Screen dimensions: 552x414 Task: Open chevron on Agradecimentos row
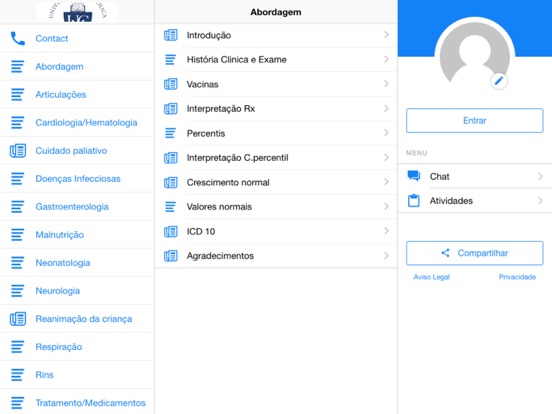(x=386, y=255)
